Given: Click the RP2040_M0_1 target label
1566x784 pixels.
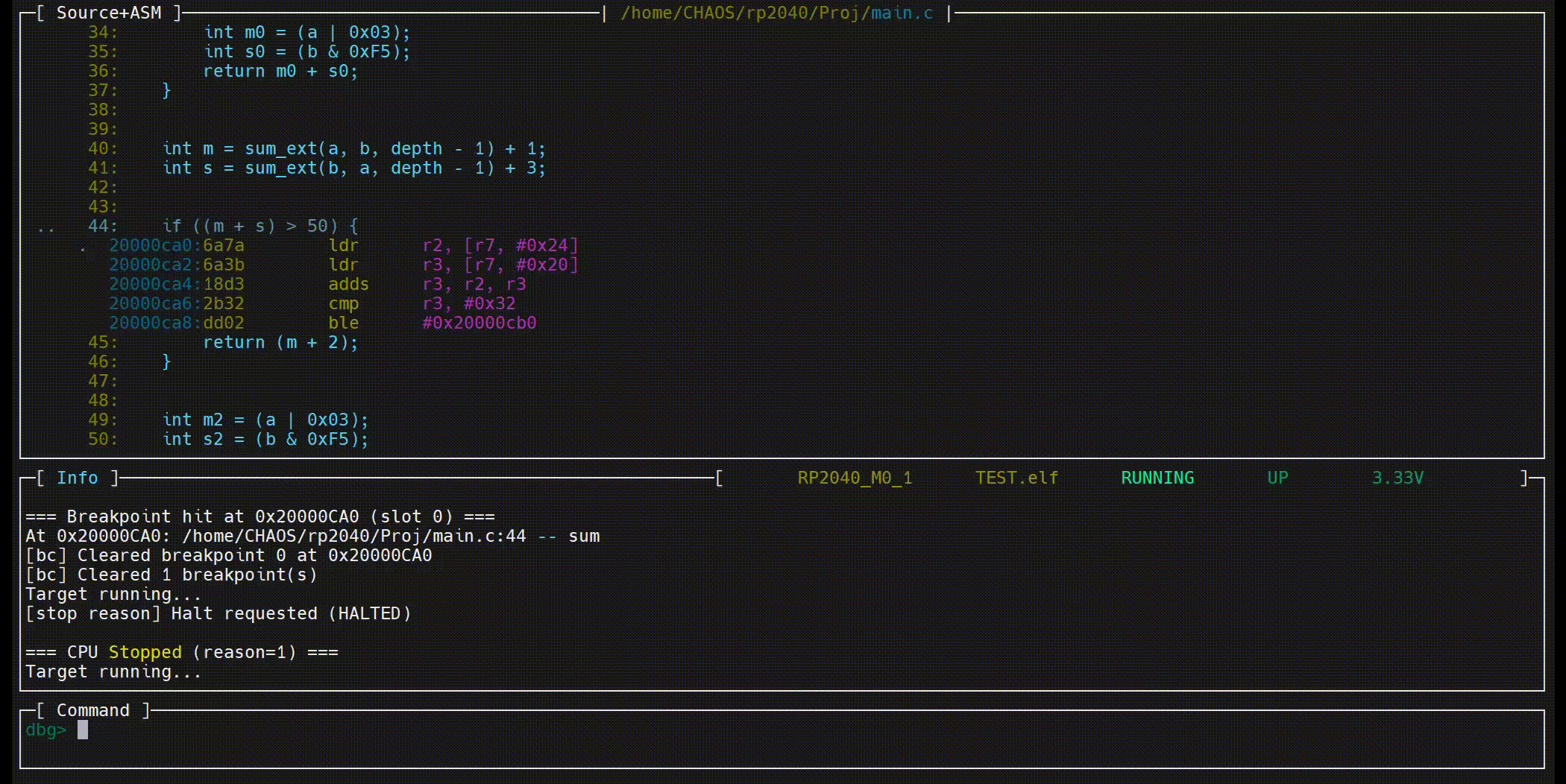Looking at the screenshot, I should 855,478.
